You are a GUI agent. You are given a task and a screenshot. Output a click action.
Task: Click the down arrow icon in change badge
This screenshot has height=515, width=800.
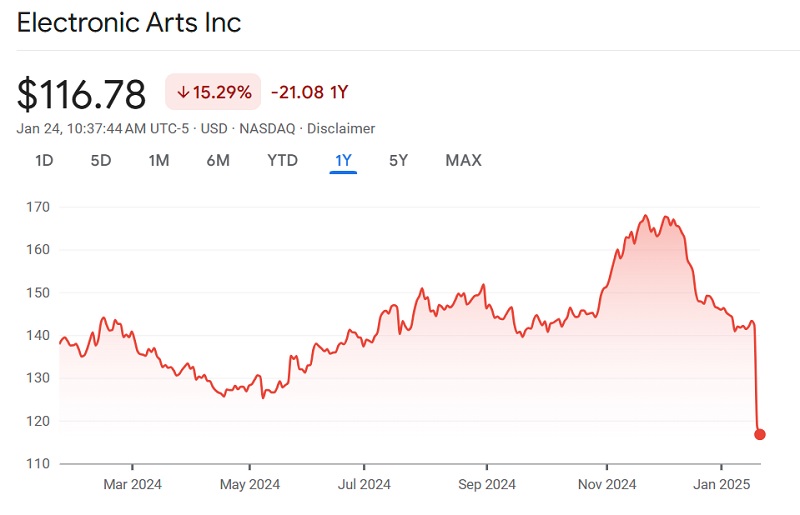(x=182, y=92)
